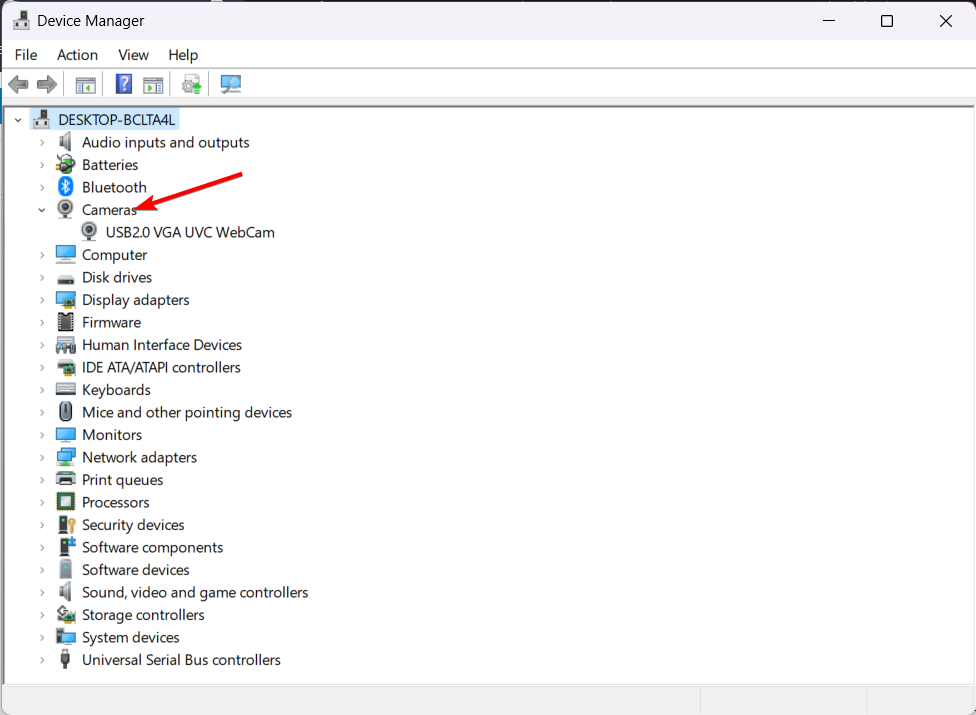Click the Universal Serial Bus controllers plug icon
The image size is (976, 715).
click(x=65, y=659)
